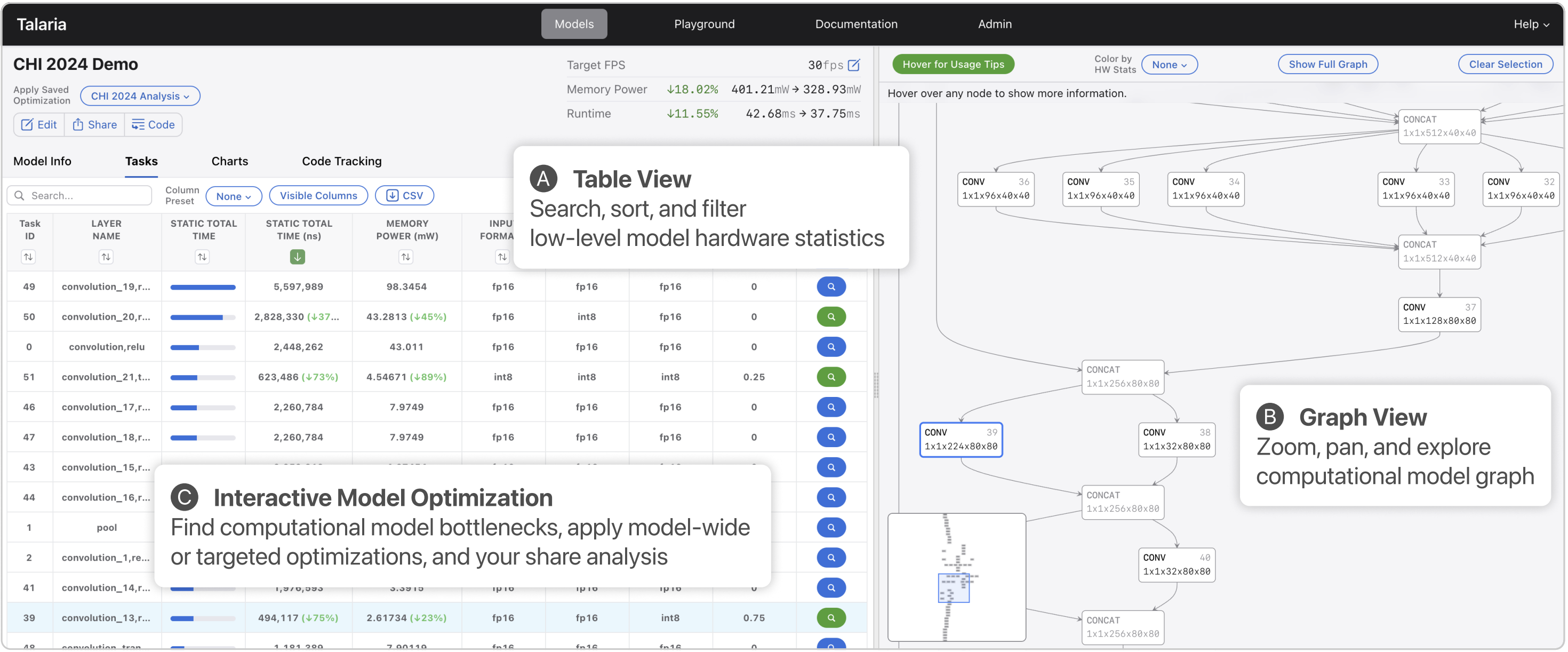This screenshot has height=652, width=1568.
Task: Open the CHI 2024 Analysis saved optimization dropdown
Action: (140, 96)
